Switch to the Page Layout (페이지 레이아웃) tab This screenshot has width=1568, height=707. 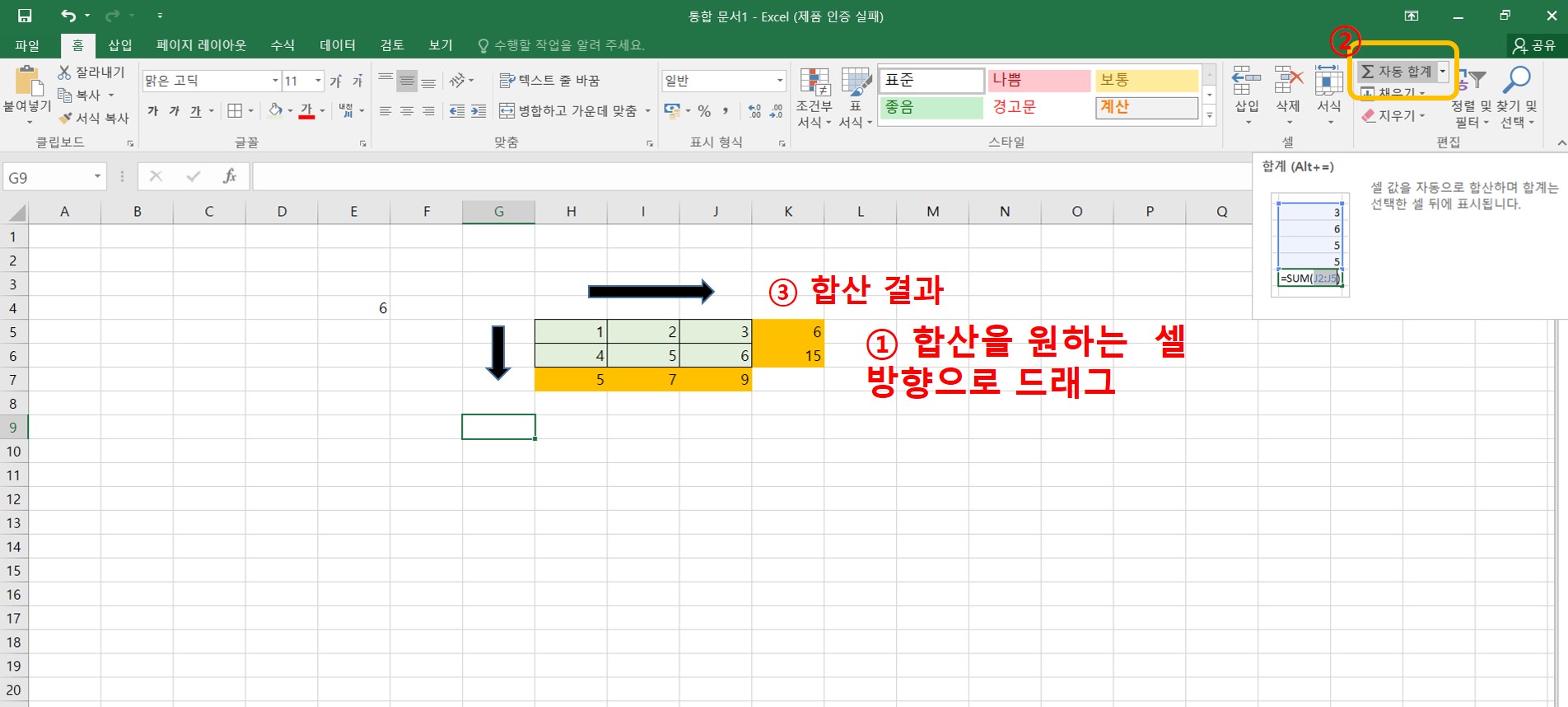tap(202, 45)
